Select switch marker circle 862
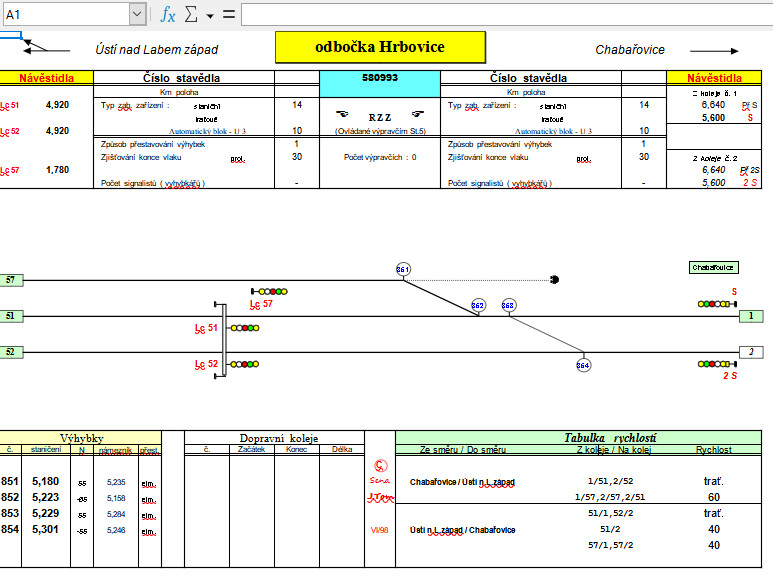Viewport: 773px width, 576px height. pos(478,305)
